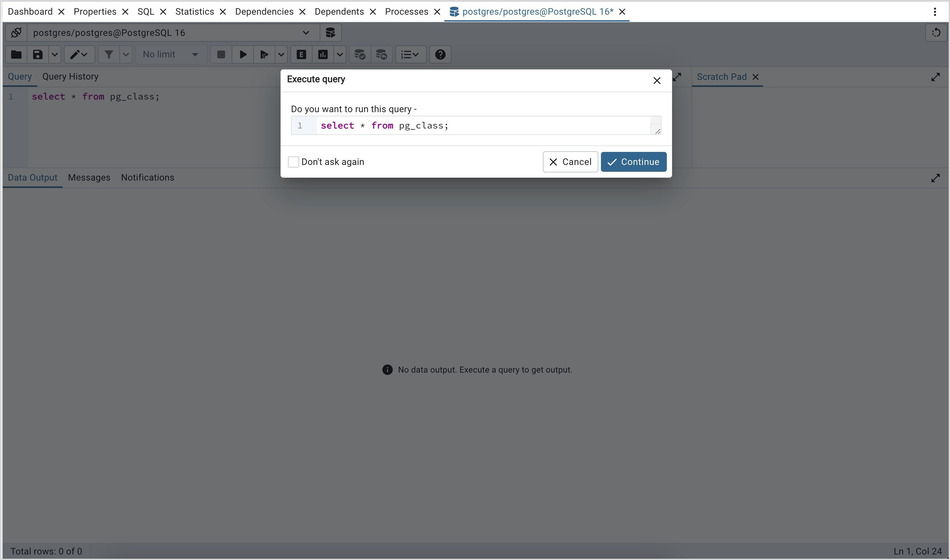This screenshot has width=950, height=560.
Task: Click the Stop query square icon
Action: pos(221,55)
